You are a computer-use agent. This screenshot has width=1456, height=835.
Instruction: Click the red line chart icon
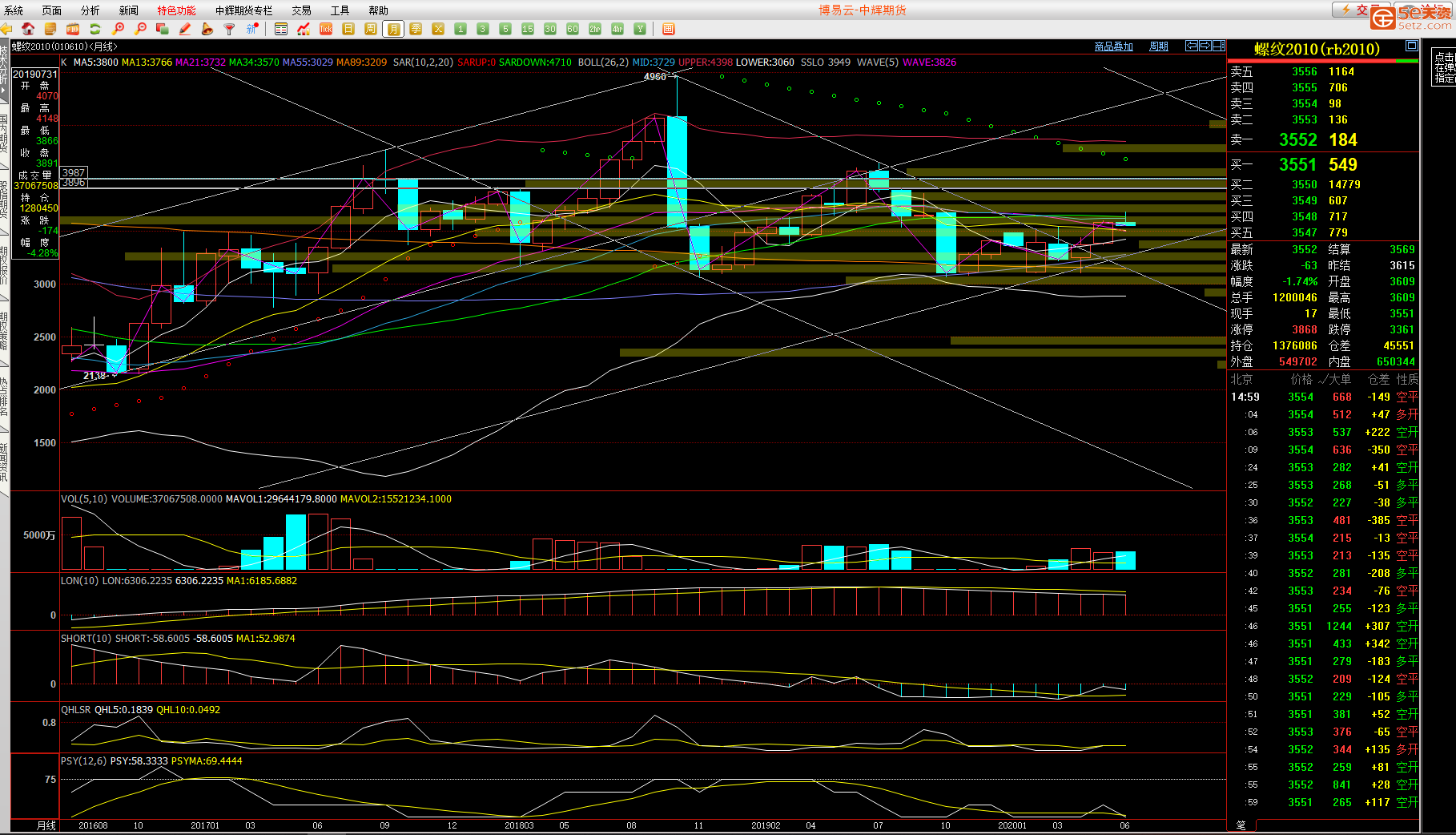pos(304,29)
